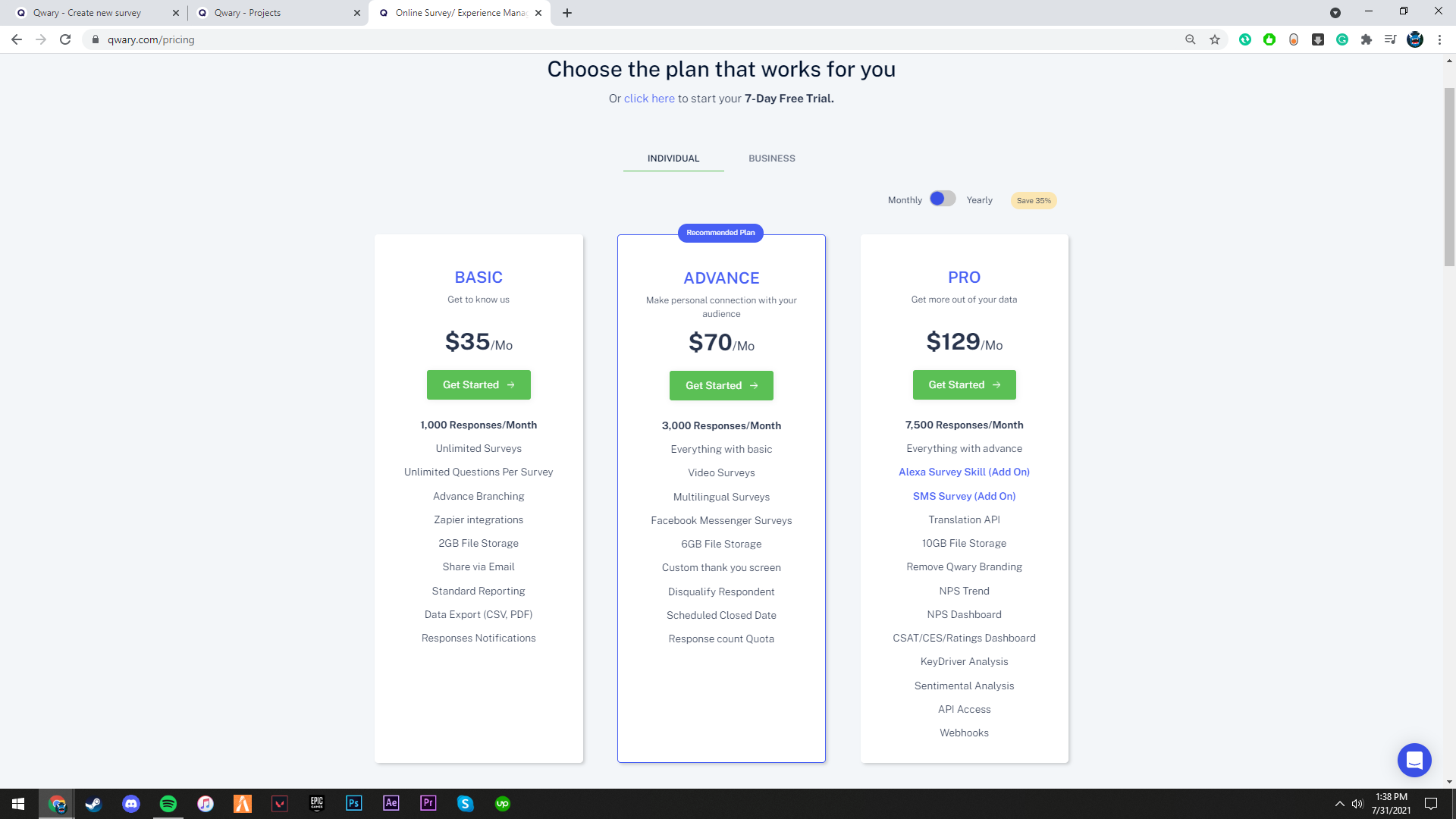This screenshot has height=819, width=1456.
Task: Open Discord from the taskbar
Action: point(131,804)
